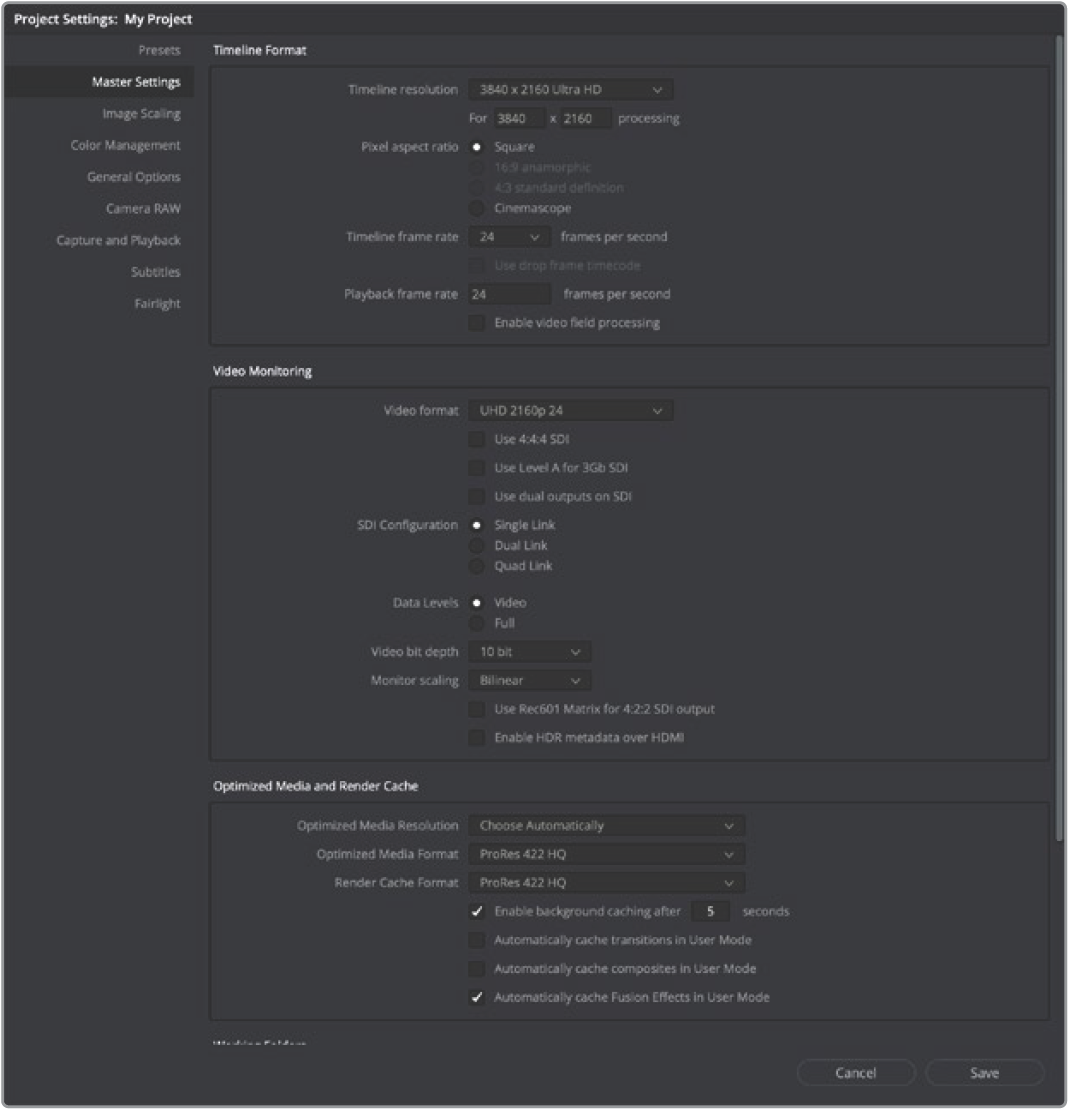Change the Video bit depth dropdown
The width and height of the screenshot is (1069, 1110).
click(x=529, y=652)
